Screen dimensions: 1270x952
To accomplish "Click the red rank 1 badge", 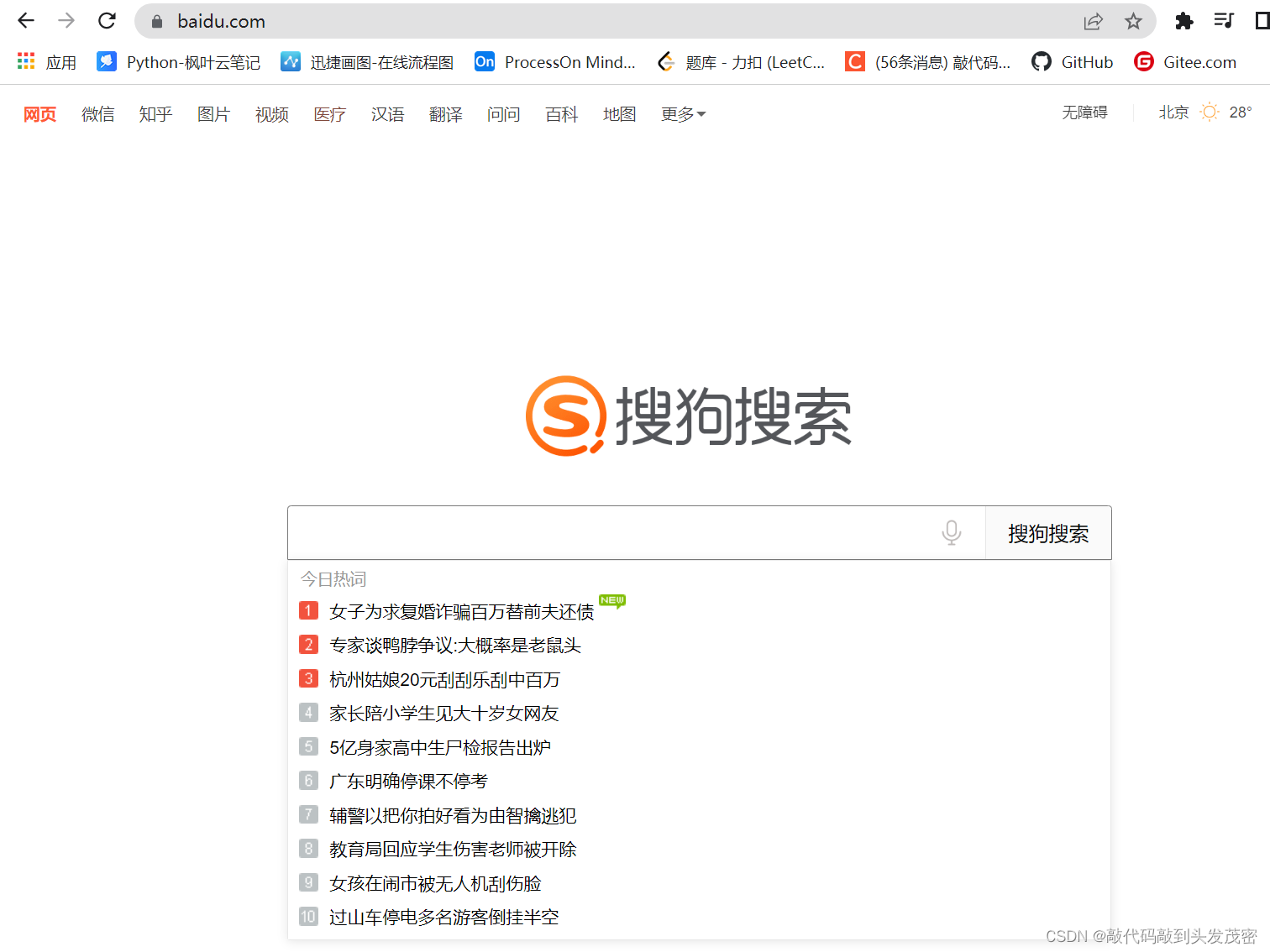I will 308,610.
